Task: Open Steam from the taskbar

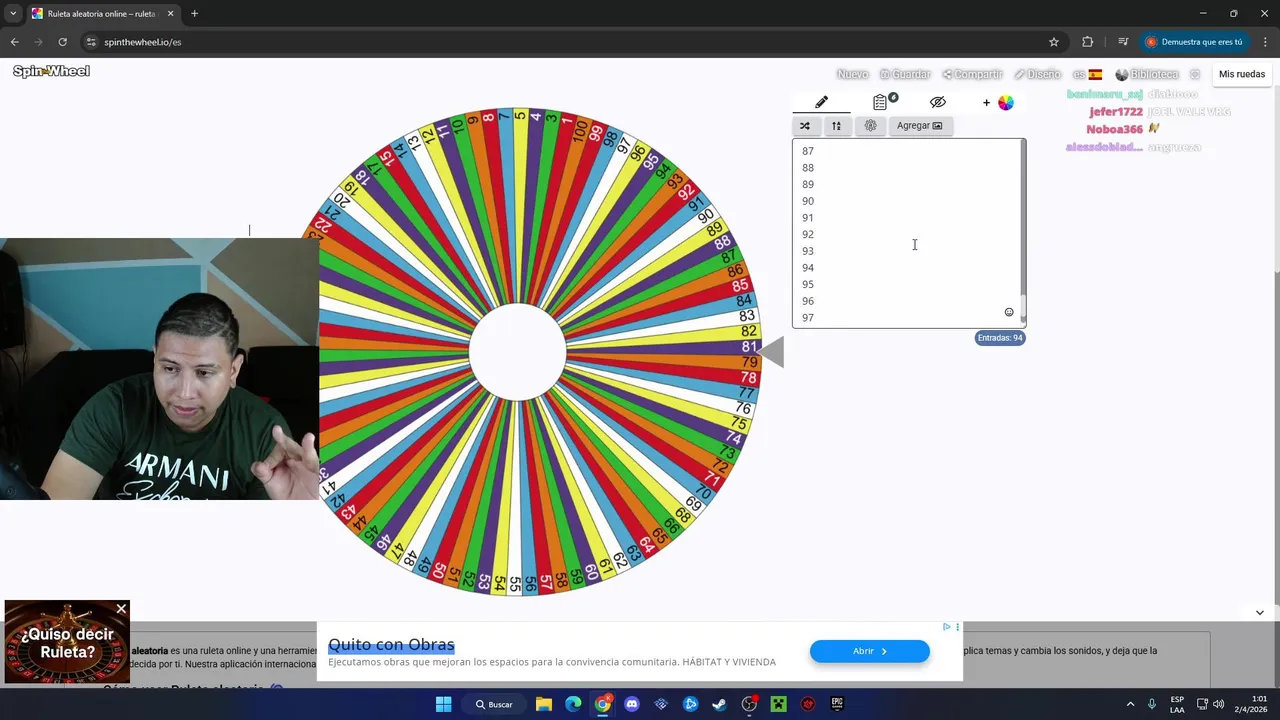Action: coord(719,704)
